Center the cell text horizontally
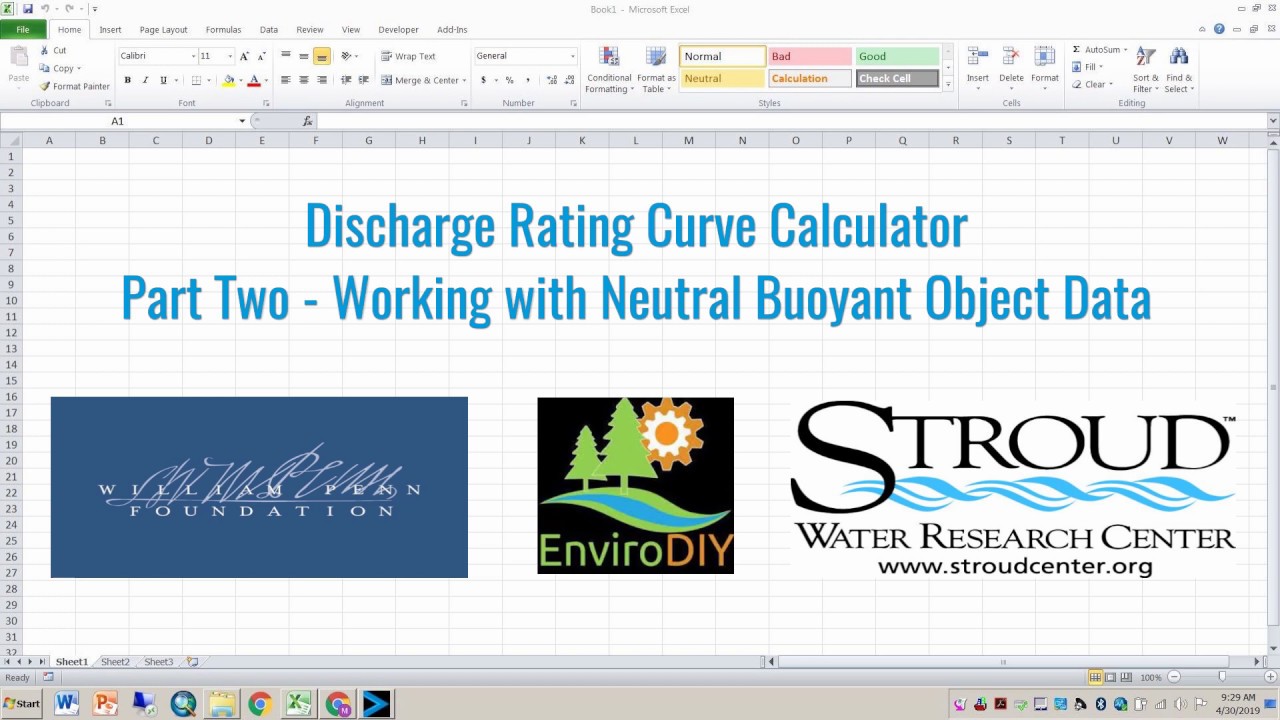 [304, 80]
